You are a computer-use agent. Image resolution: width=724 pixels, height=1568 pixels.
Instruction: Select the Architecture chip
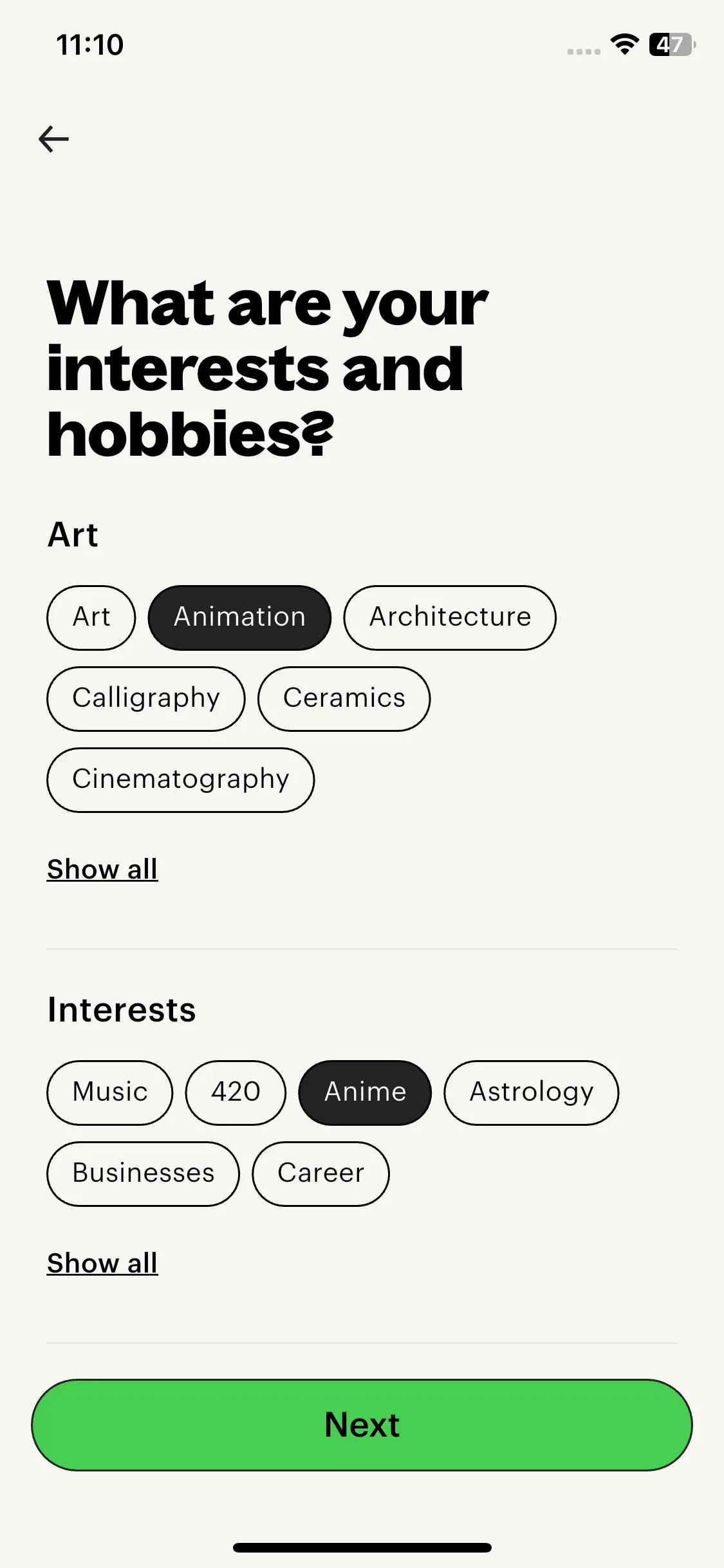point(450,617)
